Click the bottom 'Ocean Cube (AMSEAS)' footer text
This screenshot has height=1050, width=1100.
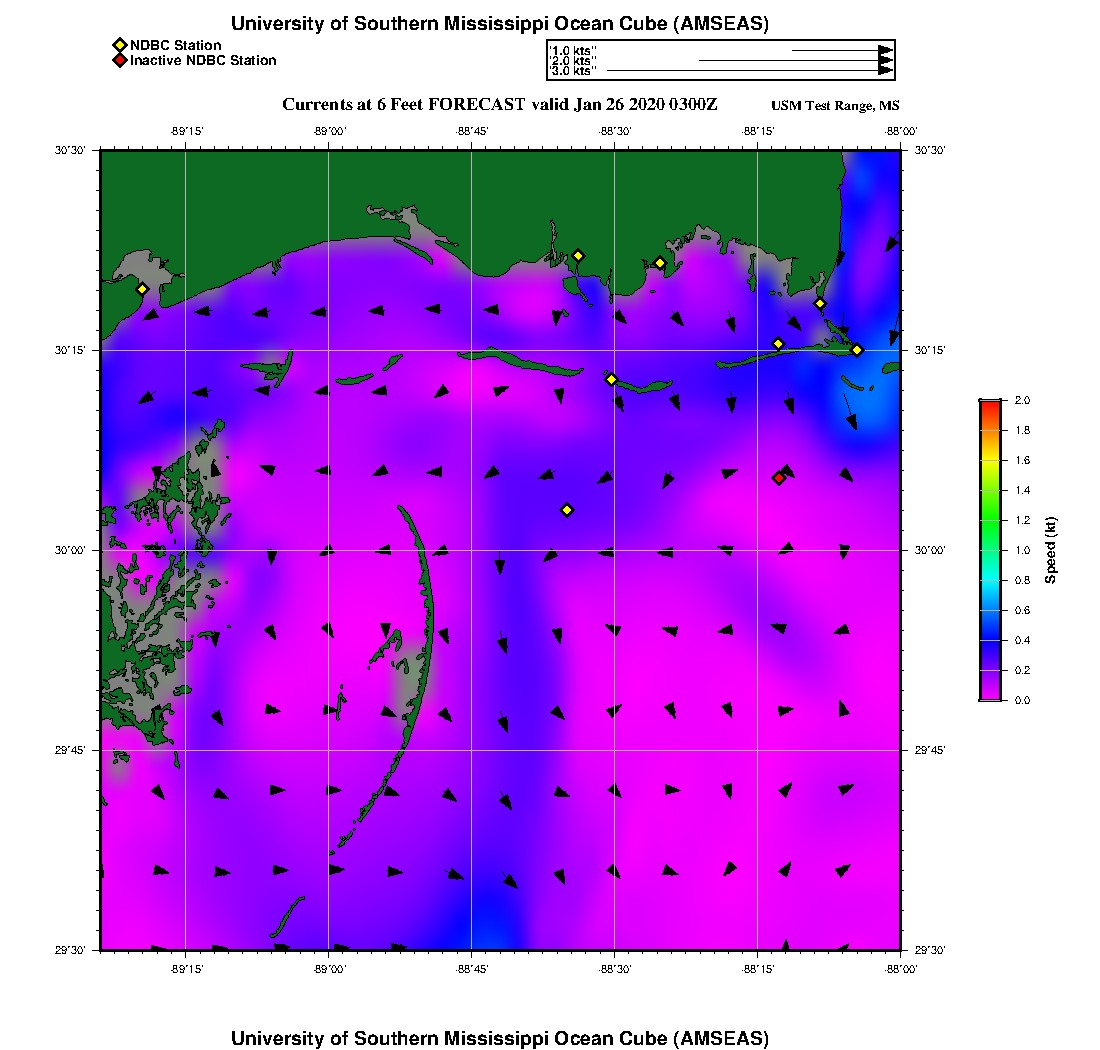(x=500, y=1037)
